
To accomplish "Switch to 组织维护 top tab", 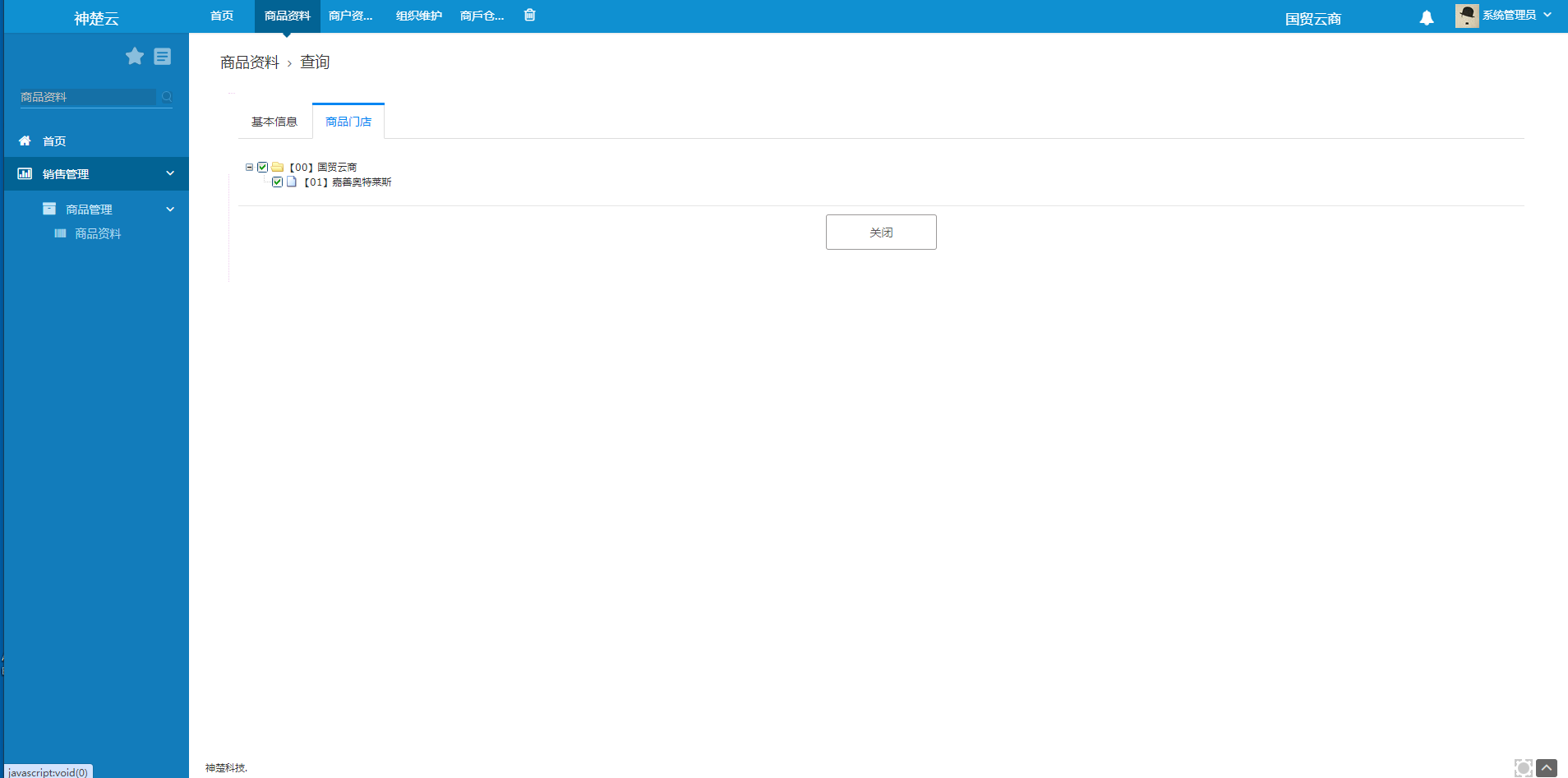I will pyautogui.click(x=419, y=16).
